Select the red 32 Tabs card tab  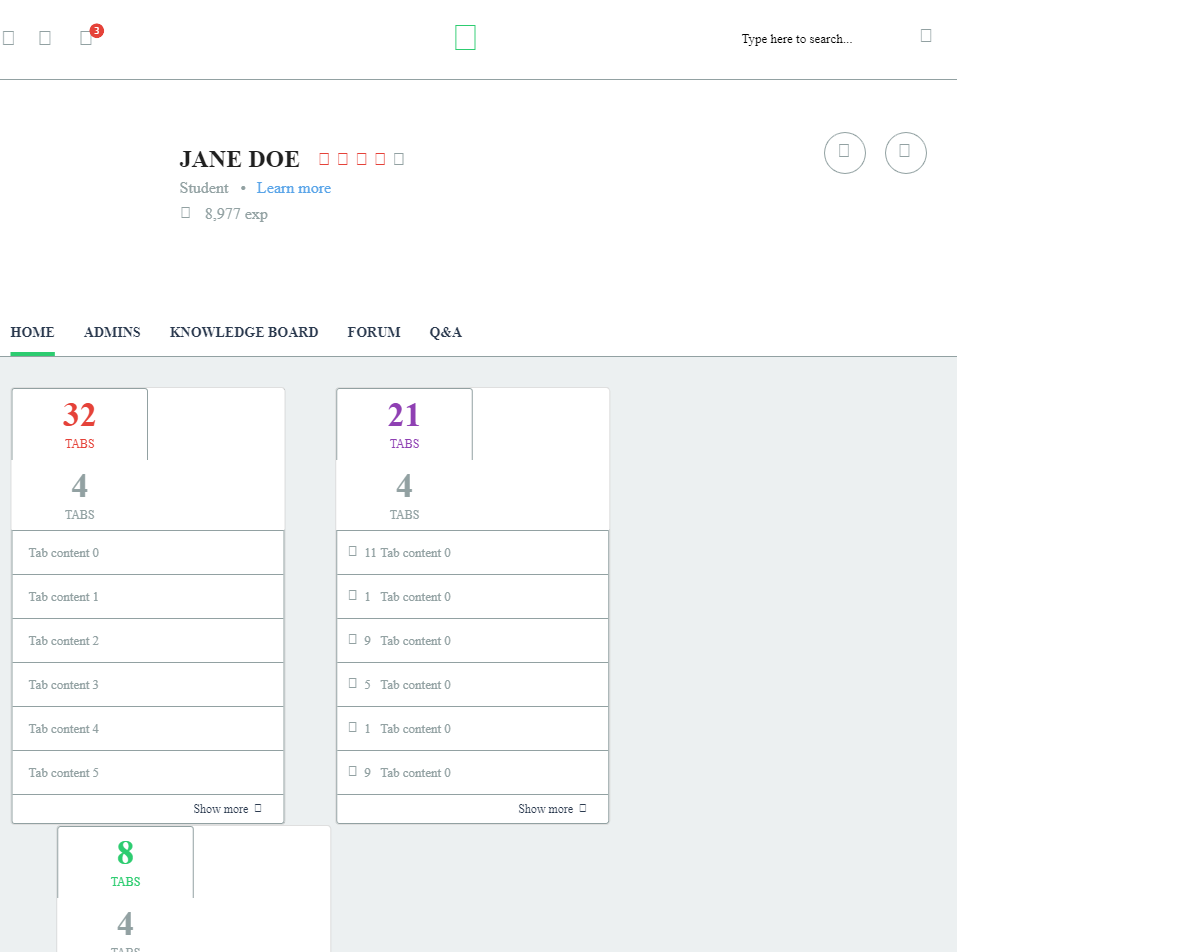80,424
